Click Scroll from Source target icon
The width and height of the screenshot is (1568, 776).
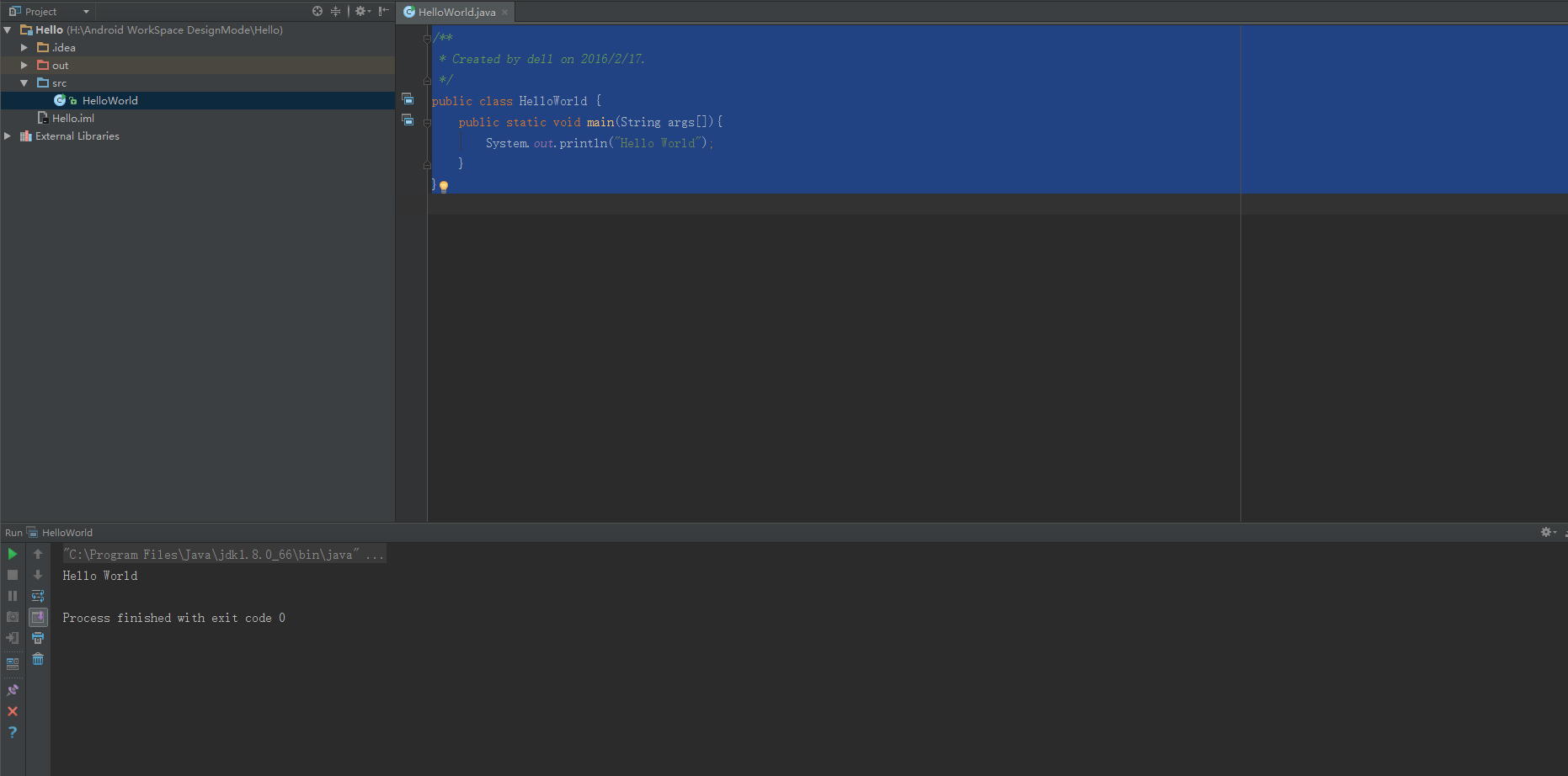317,11
